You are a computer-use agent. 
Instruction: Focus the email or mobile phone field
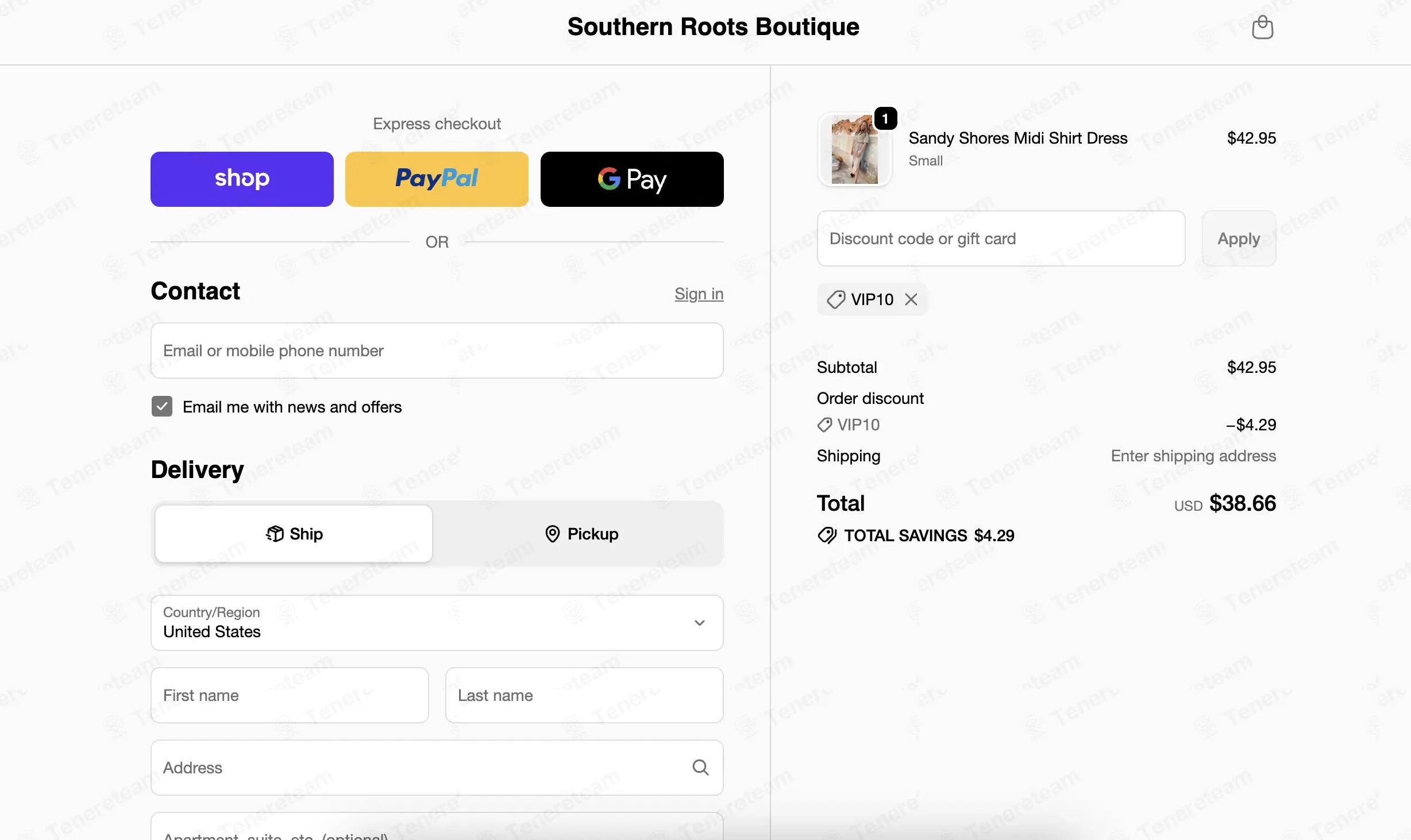coord(437,350)
